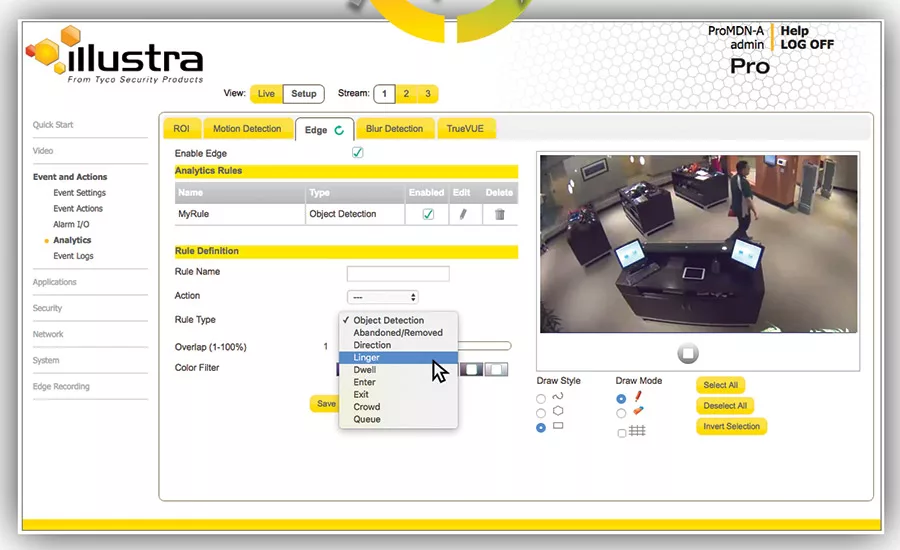Toggle the Enable Edge checkbox
This screenshot has width=900, height=550.
coord(358,153)
